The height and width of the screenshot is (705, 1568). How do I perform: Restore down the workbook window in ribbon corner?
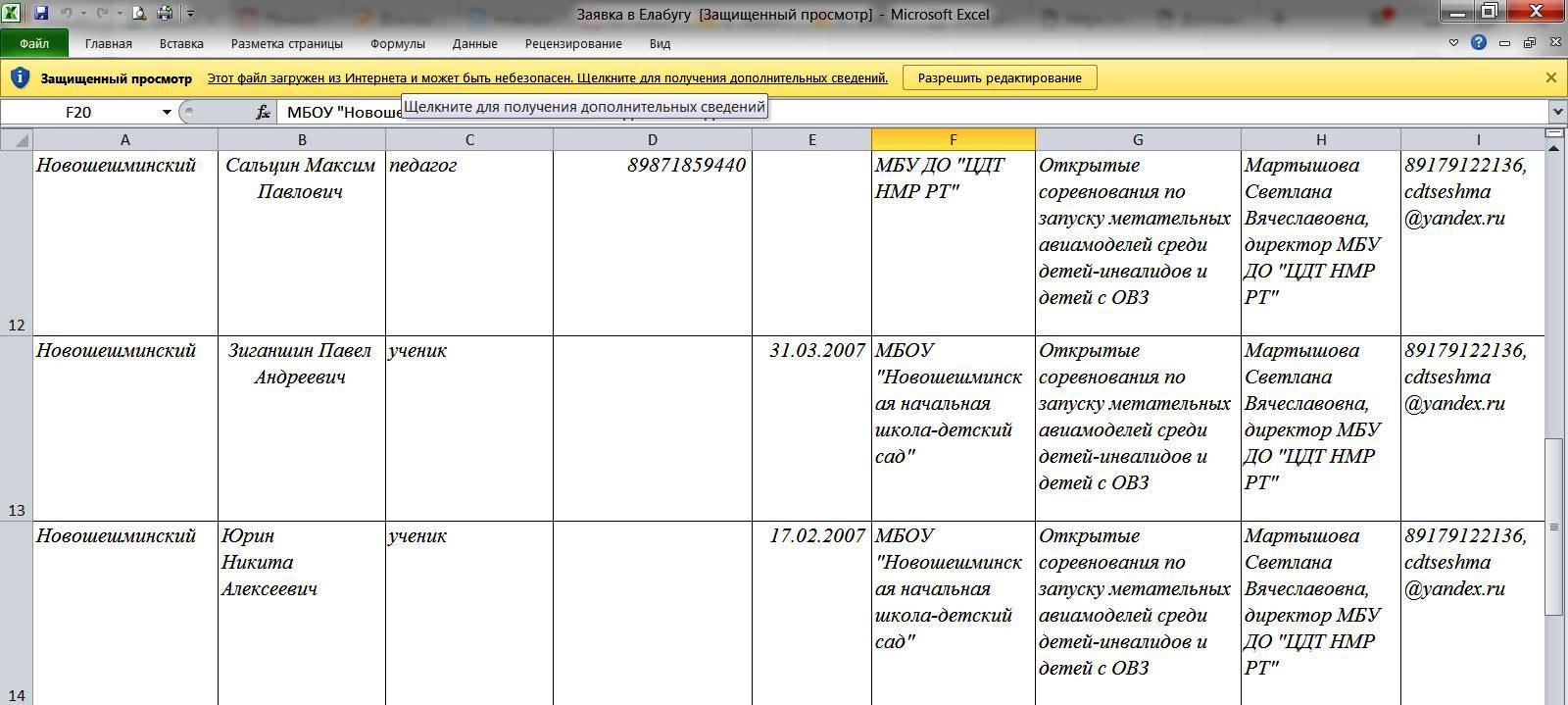click(x=1529, y=43)
